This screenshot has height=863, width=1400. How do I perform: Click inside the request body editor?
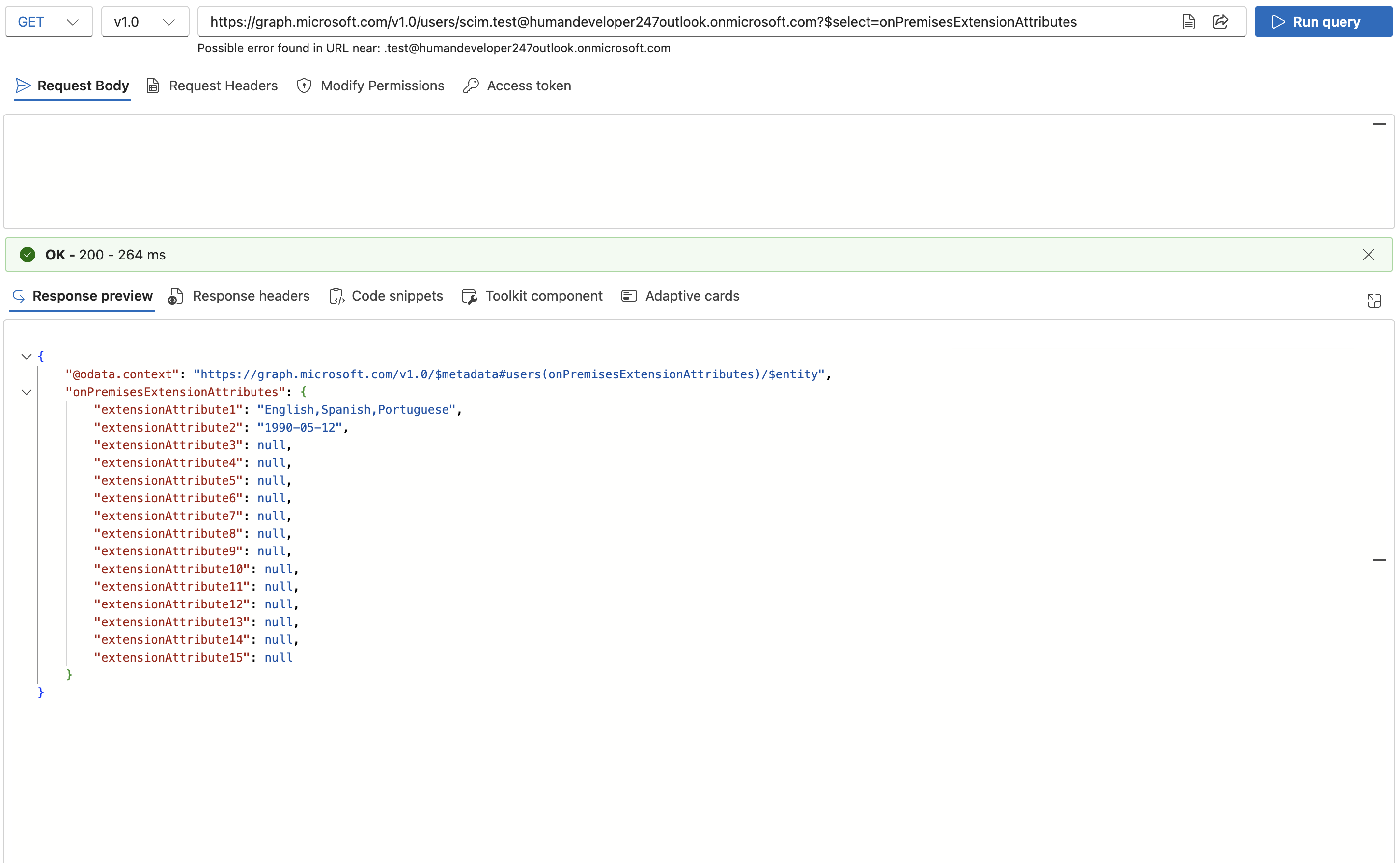699,171
